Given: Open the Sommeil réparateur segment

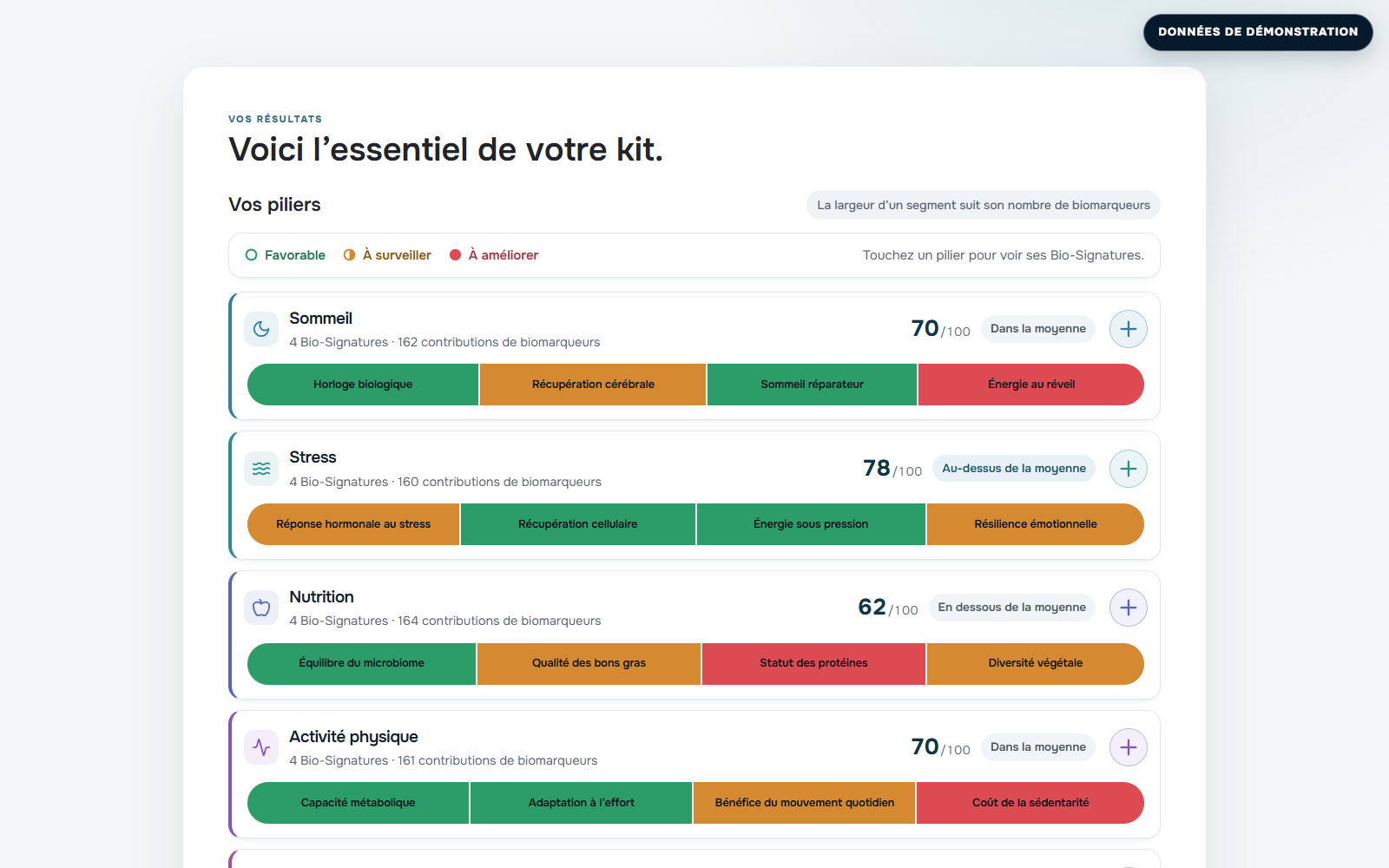Looking at the screenshot, I should click(x=812, y=385).
